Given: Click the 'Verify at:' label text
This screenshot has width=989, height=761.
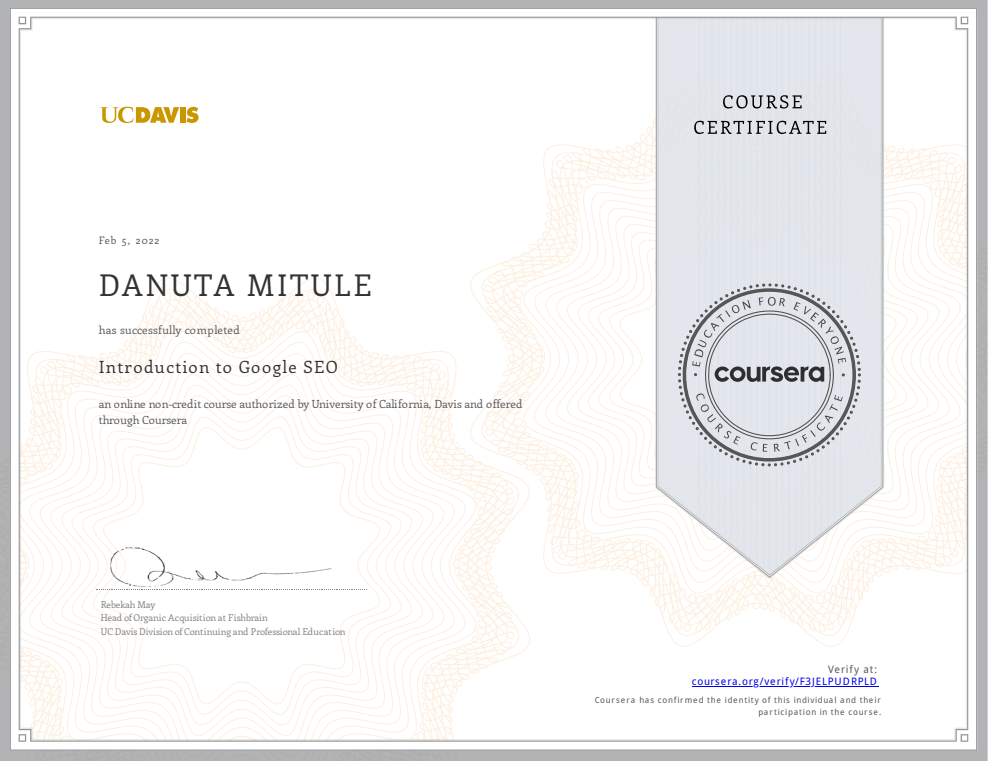Looking at the screenshot, I should coord(852,669).
